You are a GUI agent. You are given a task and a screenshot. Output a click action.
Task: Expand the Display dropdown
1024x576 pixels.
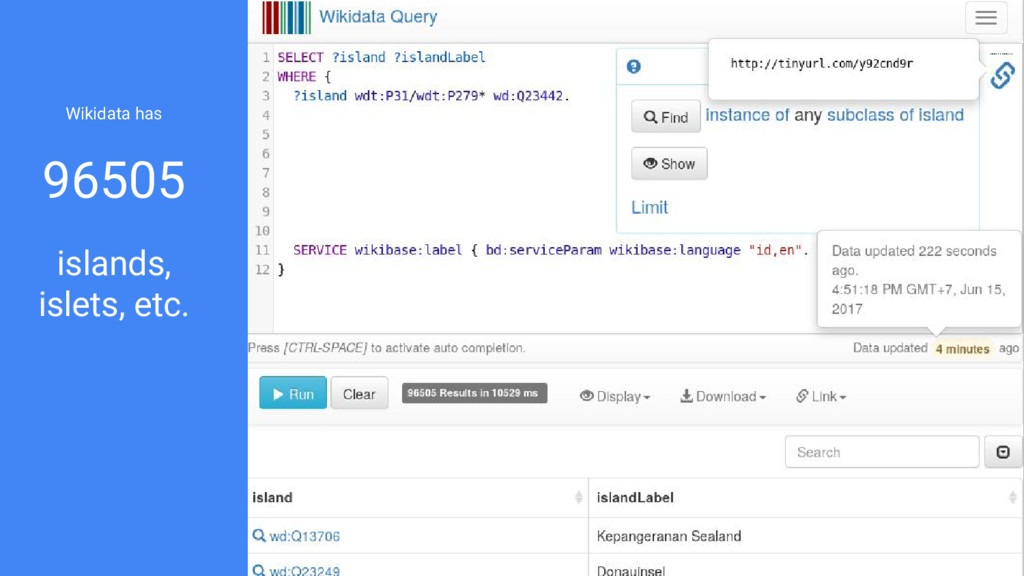[x=615, y=396]
